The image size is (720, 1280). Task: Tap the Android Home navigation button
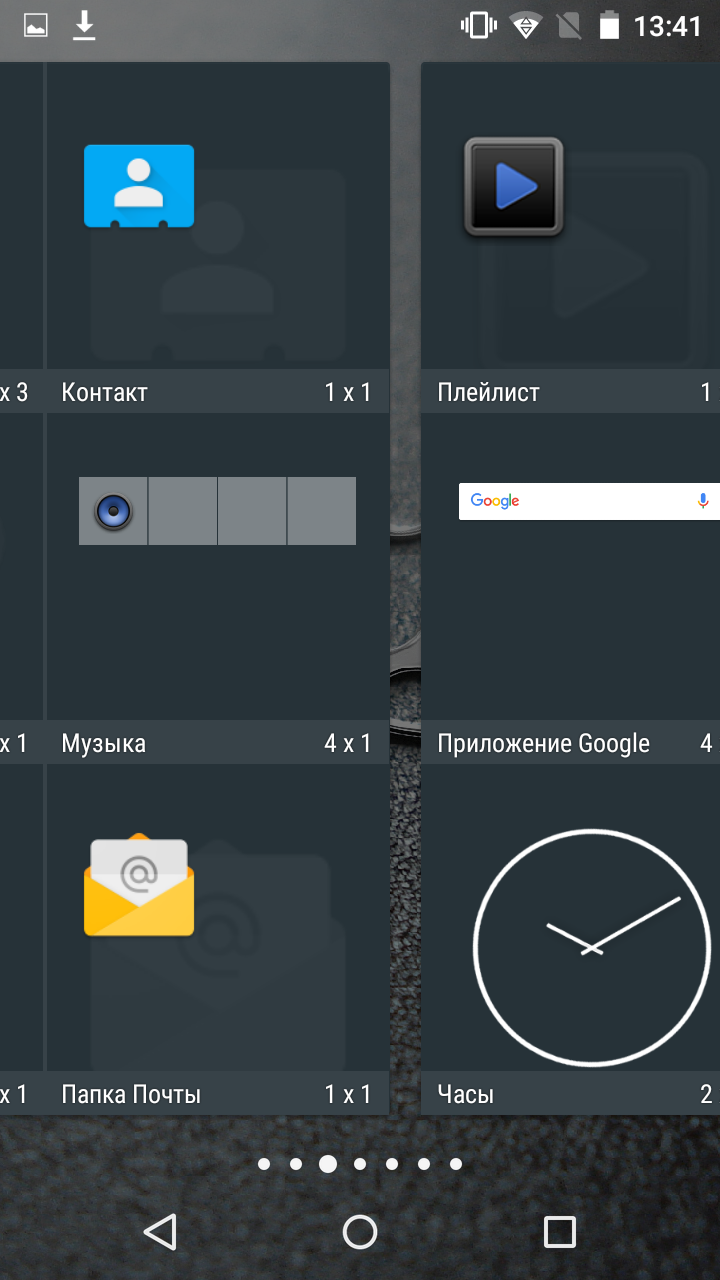360,1232
